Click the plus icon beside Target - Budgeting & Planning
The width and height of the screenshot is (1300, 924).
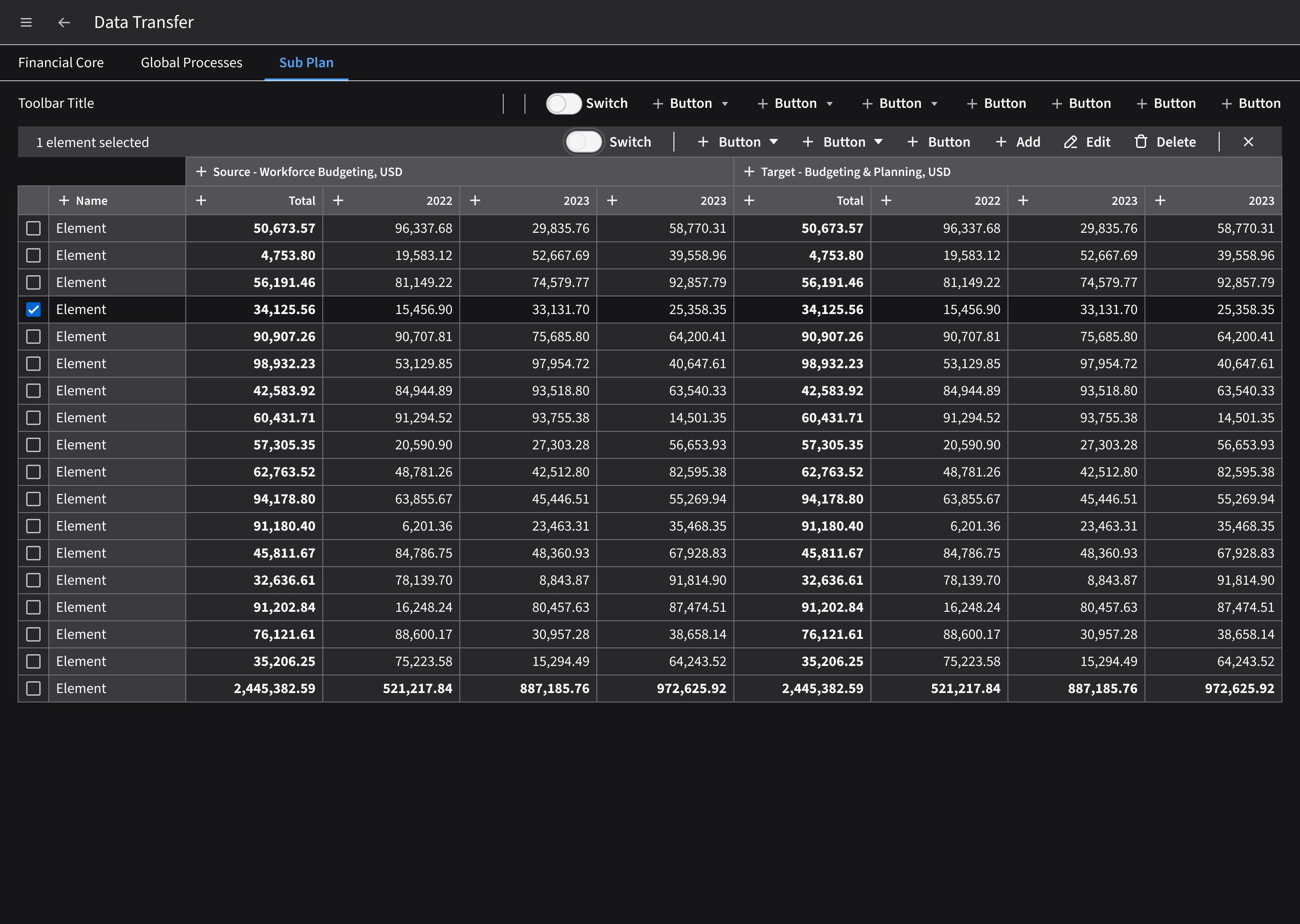pos(749,172)
